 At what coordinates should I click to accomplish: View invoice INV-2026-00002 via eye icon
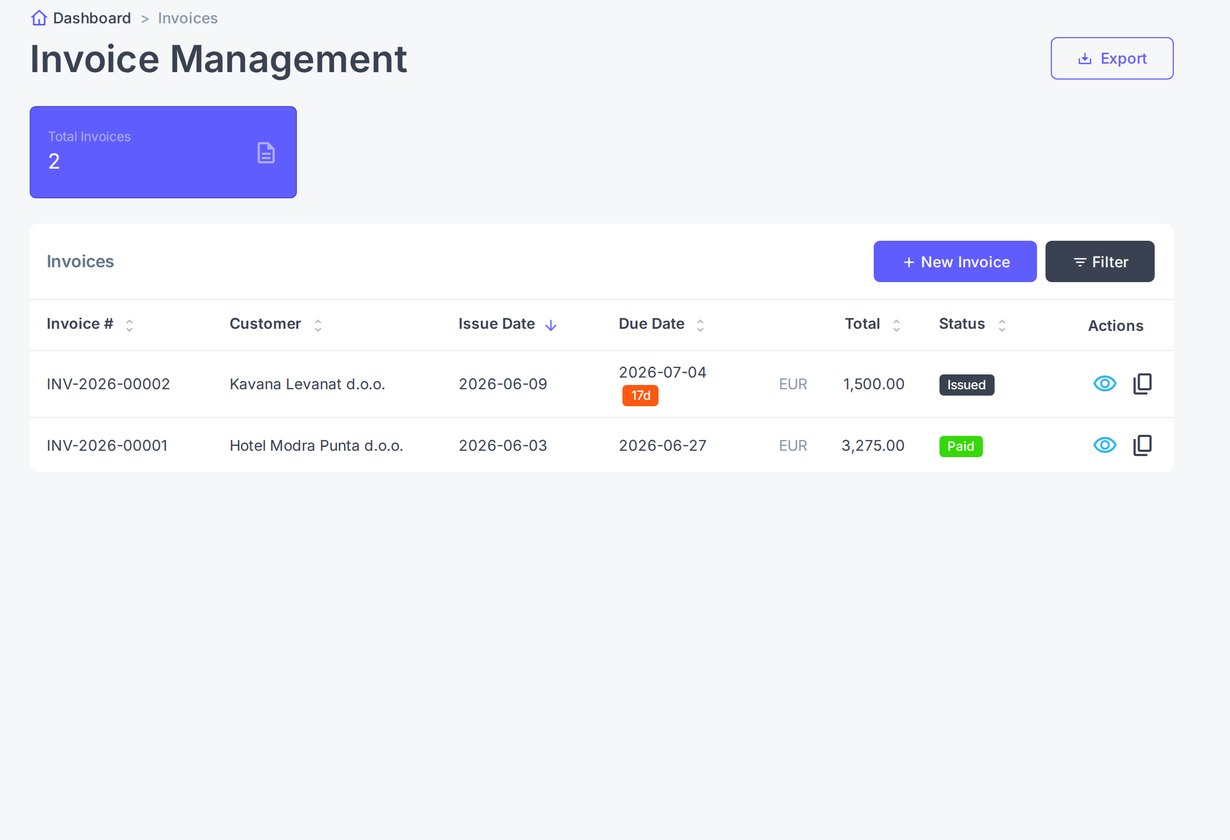tap(1104, 384)
